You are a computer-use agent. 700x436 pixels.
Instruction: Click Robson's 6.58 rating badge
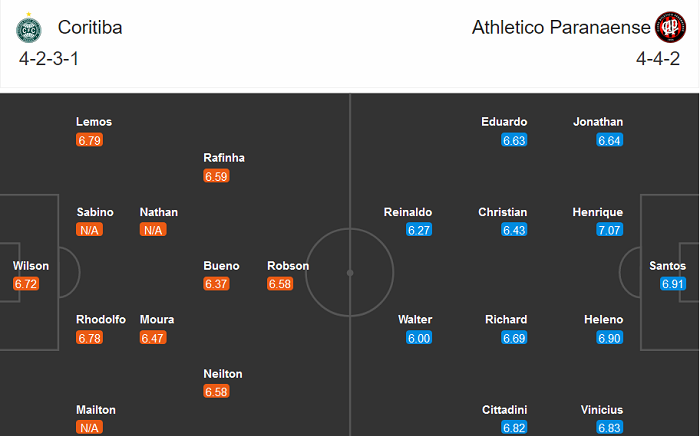[280, 285]
